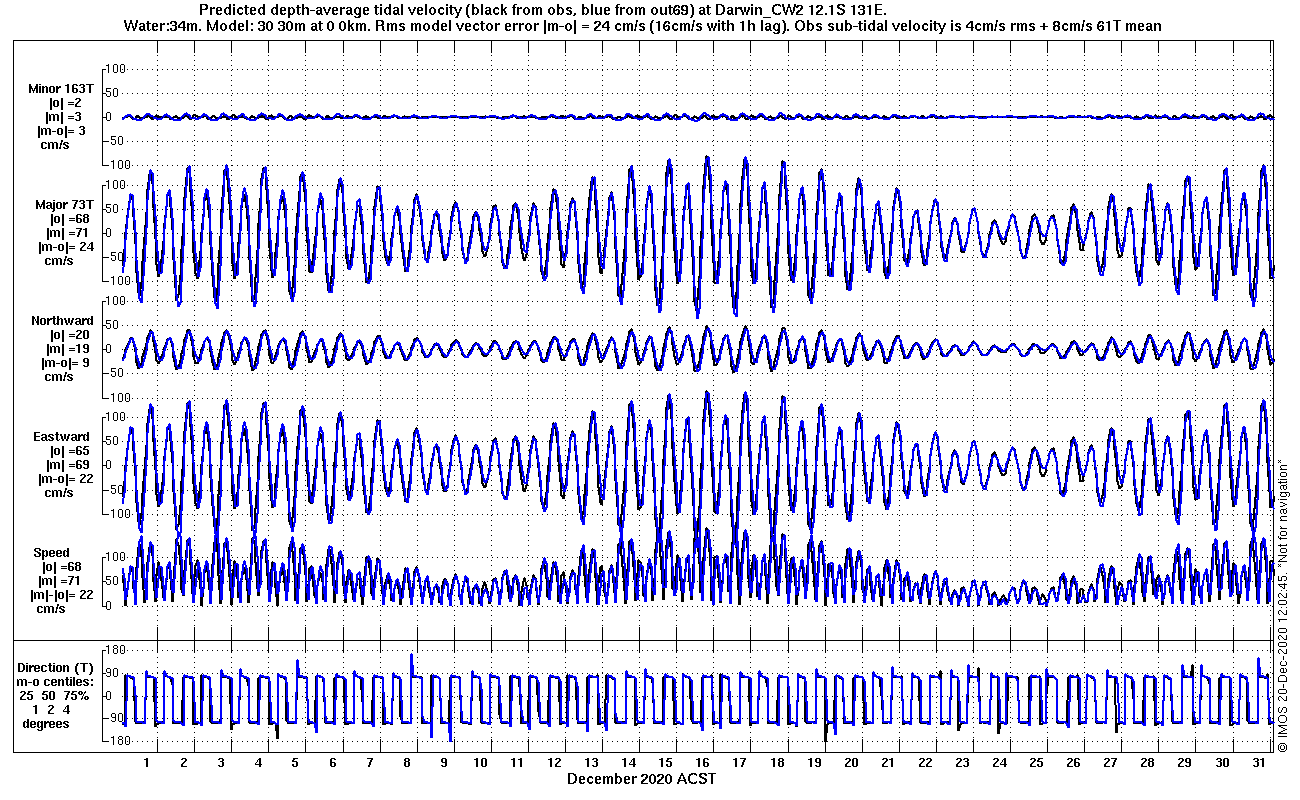The image size is (1300, 800).
Task: Click date tick '30' on the x-axis
Action: tap(1221, 763)
